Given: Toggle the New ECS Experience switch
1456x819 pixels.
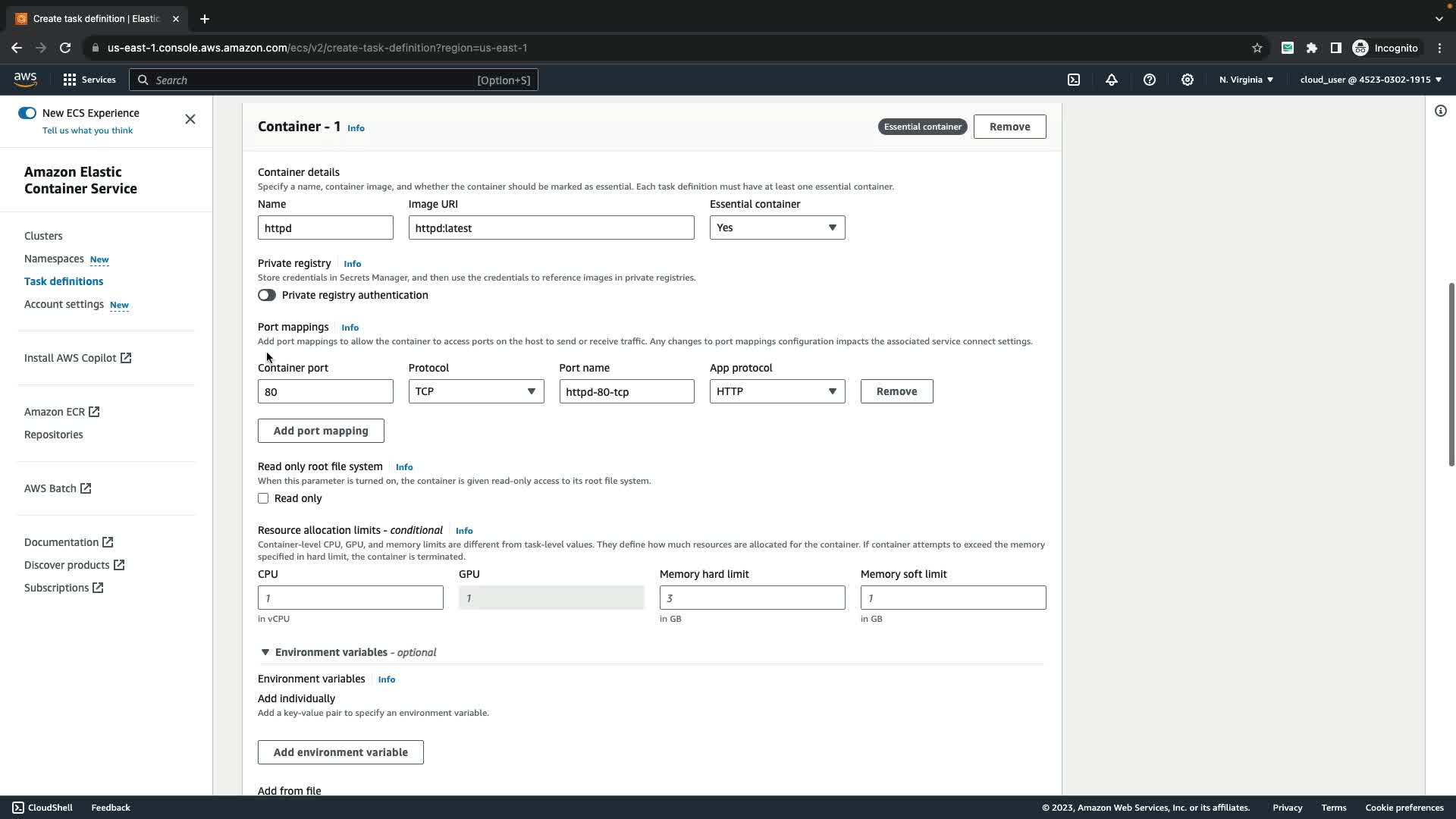Looking at the screenshot, I should [27, 113].
